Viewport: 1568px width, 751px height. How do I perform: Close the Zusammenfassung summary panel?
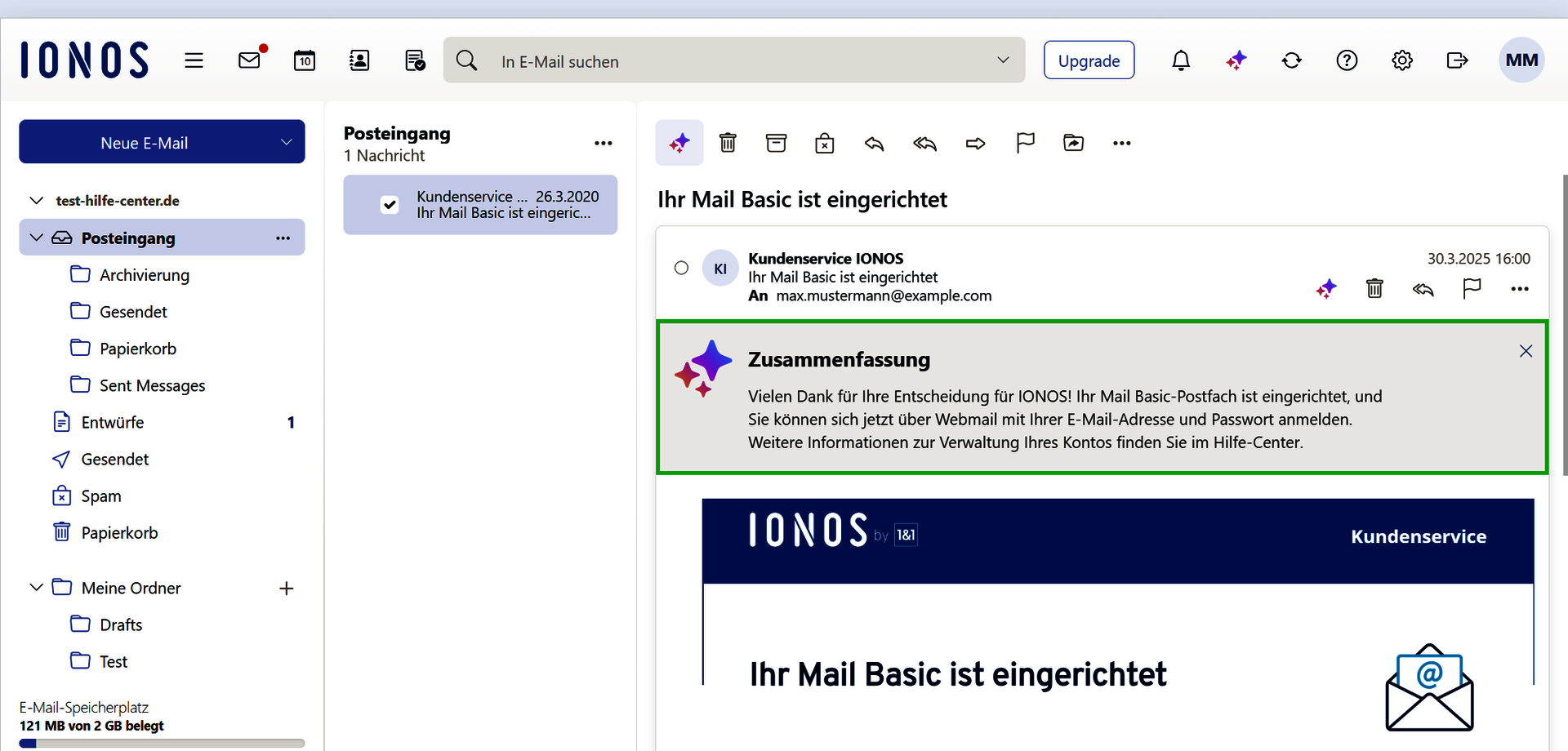[x=1526, y=351]
